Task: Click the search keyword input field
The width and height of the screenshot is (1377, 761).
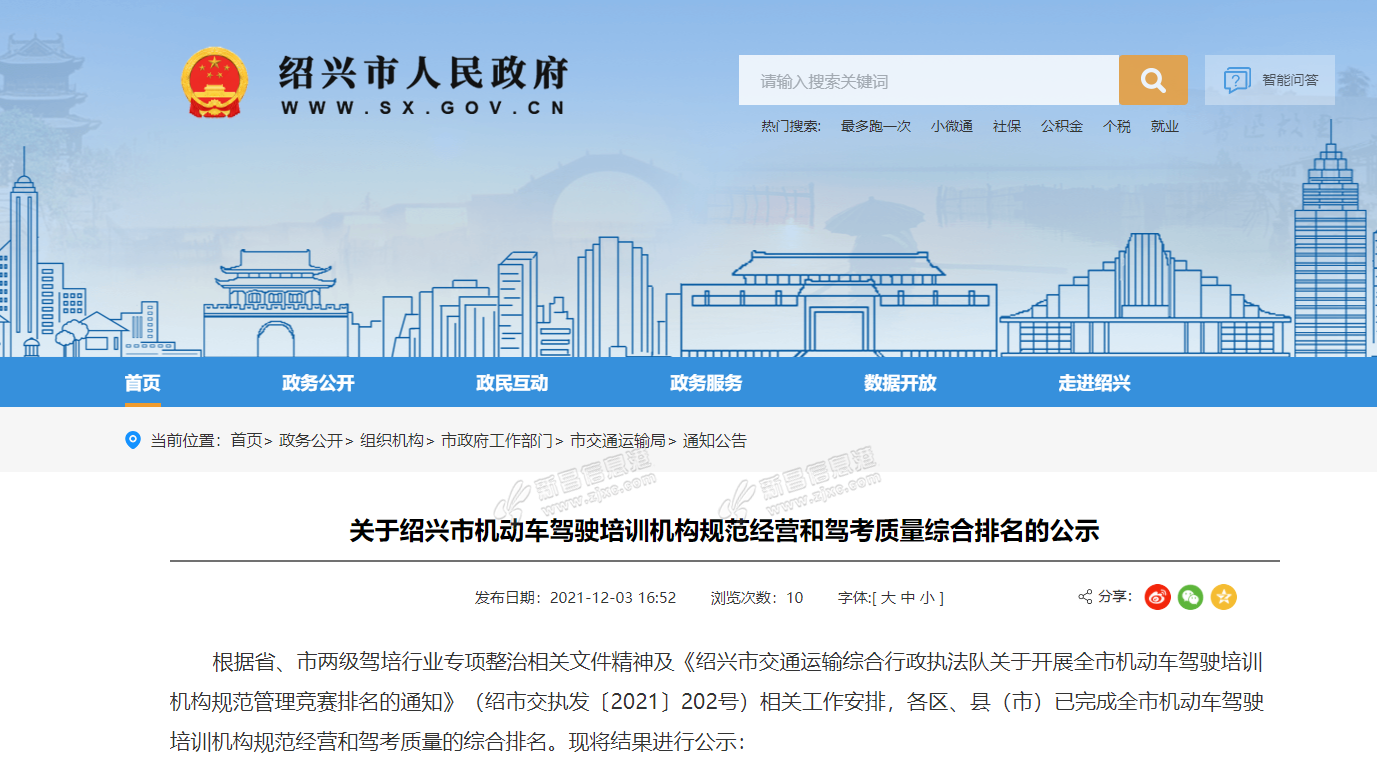Action: click(x=928, y=81)
